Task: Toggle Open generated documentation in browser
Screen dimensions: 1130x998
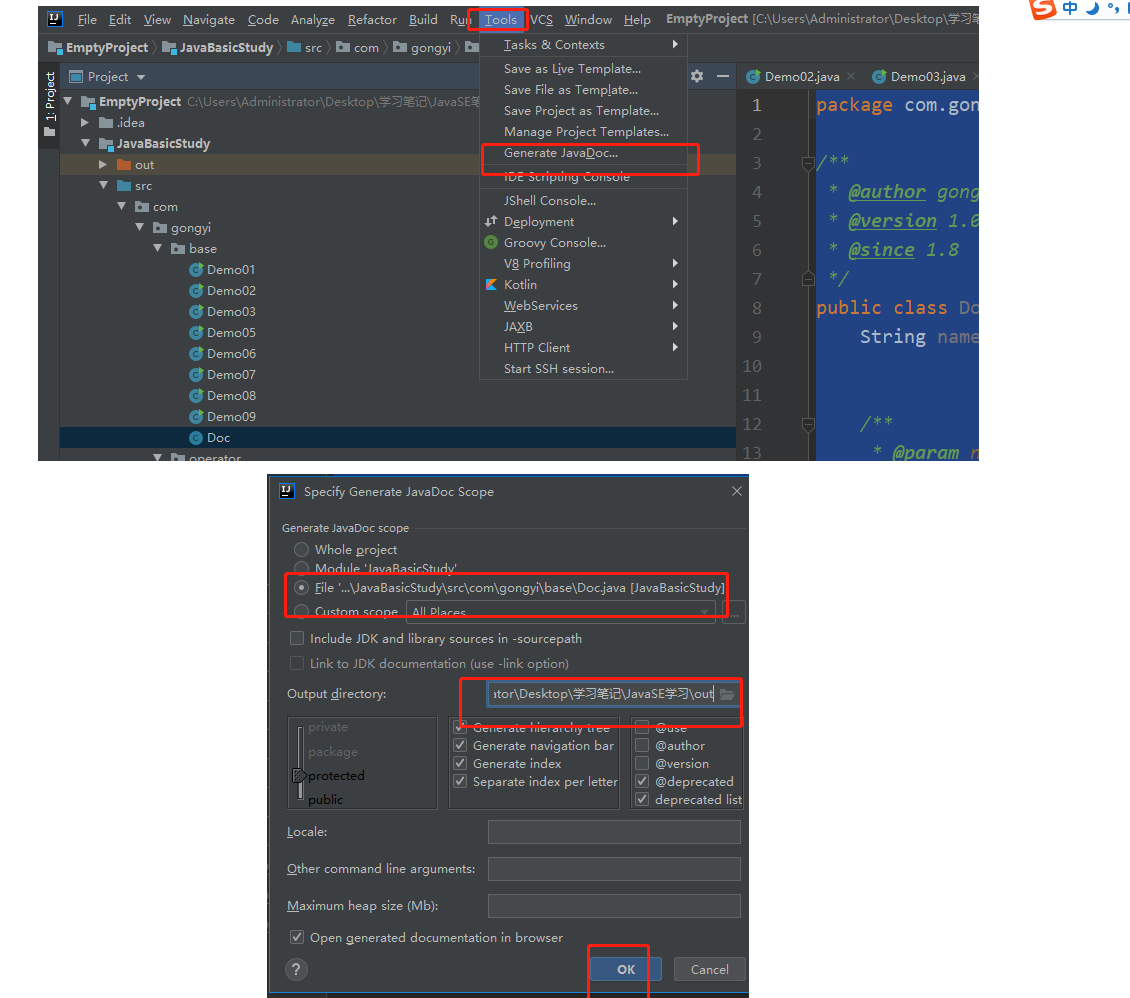Action: (x=296, y=937)
